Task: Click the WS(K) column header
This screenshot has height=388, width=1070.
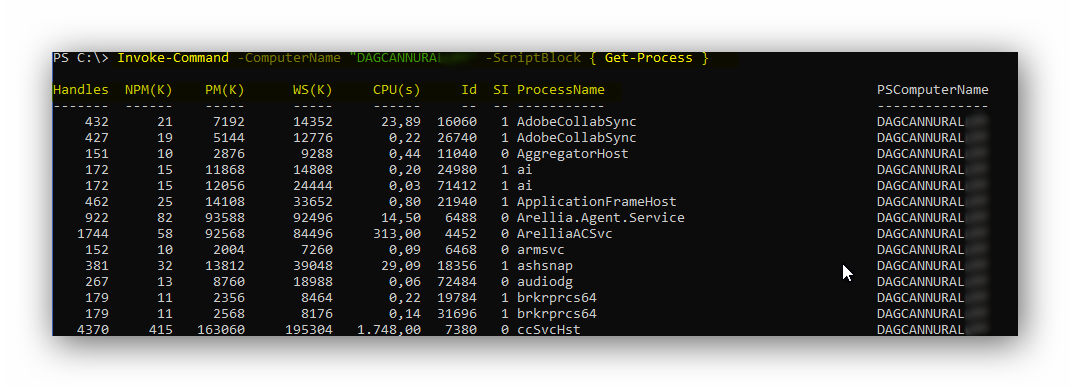Action: [x=313, y=90]
